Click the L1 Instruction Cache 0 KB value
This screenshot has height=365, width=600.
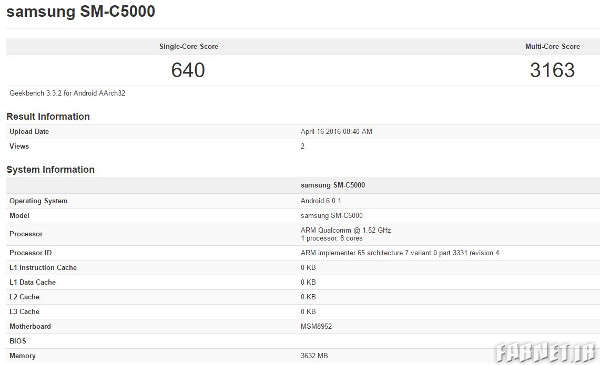pyautogui.click(x=308, y=267)
